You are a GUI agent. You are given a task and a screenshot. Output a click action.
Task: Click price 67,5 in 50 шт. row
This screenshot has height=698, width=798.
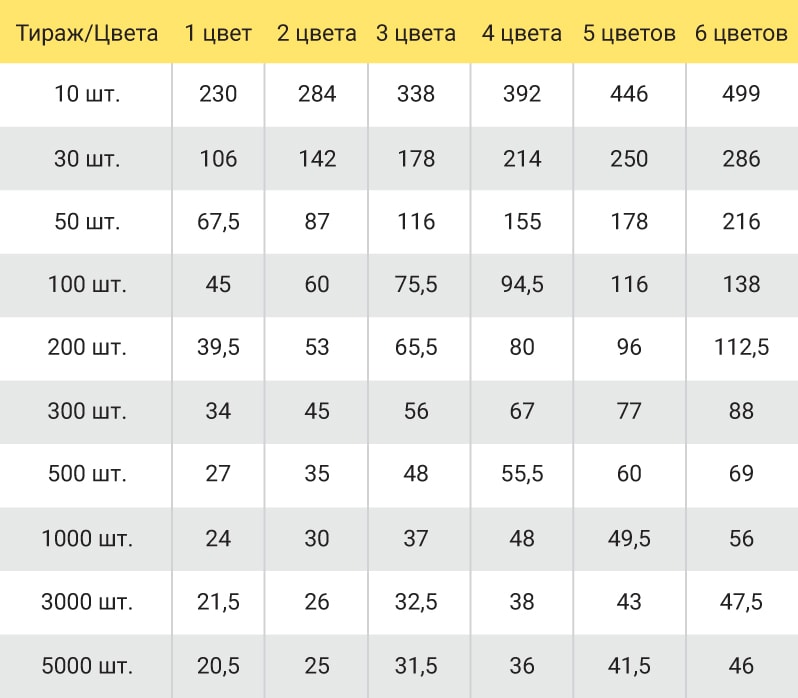(218, 222)
